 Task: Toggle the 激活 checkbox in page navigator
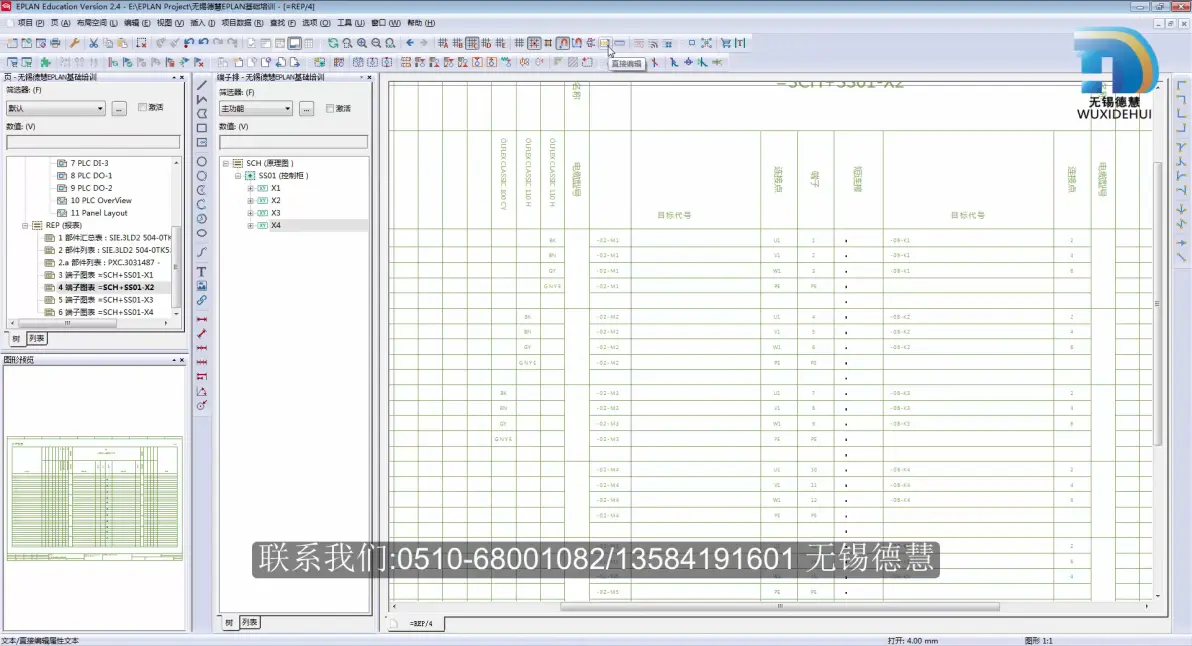(142, 108)
